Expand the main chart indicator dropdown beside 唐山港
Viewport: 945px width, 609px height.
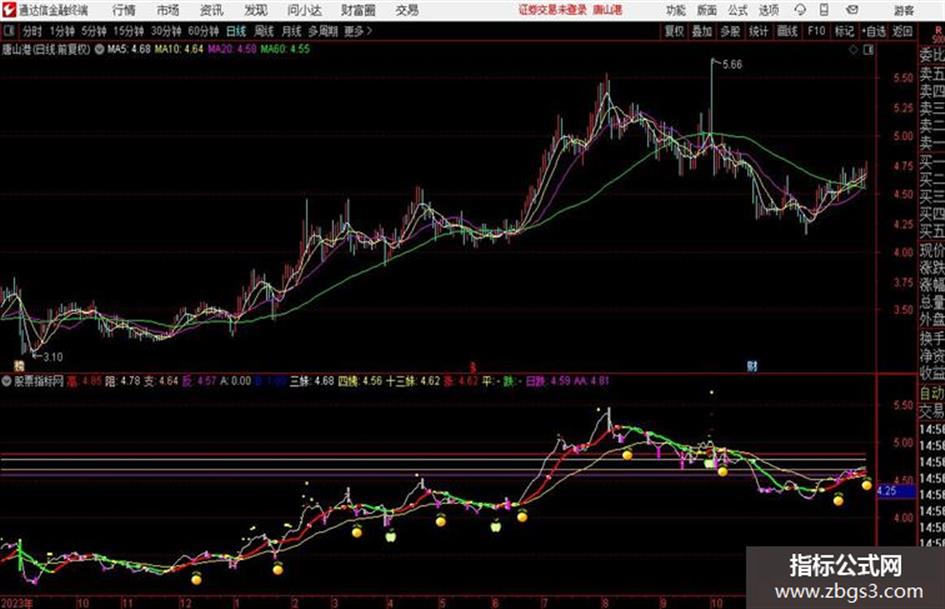(x=99, y=49)
